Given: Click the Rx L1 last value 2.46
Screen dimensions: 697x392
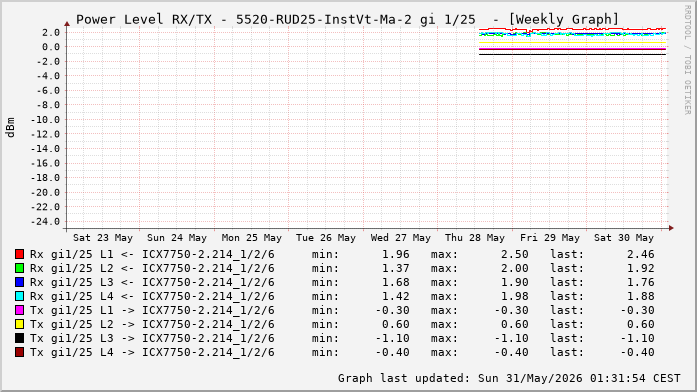Looking at the screenshot, I should 641,254.
